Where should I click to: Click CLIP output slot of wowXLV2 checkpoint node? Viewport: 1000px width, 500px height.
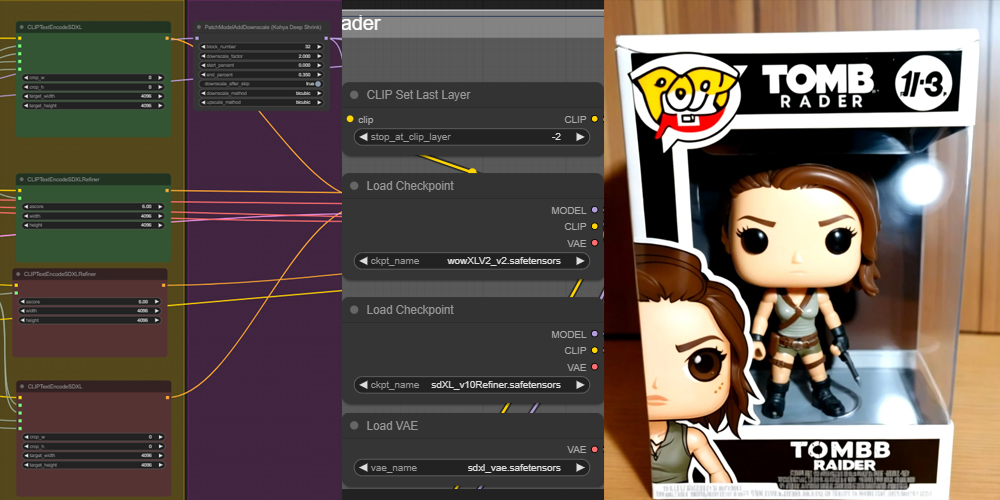[x=595, y=226]
